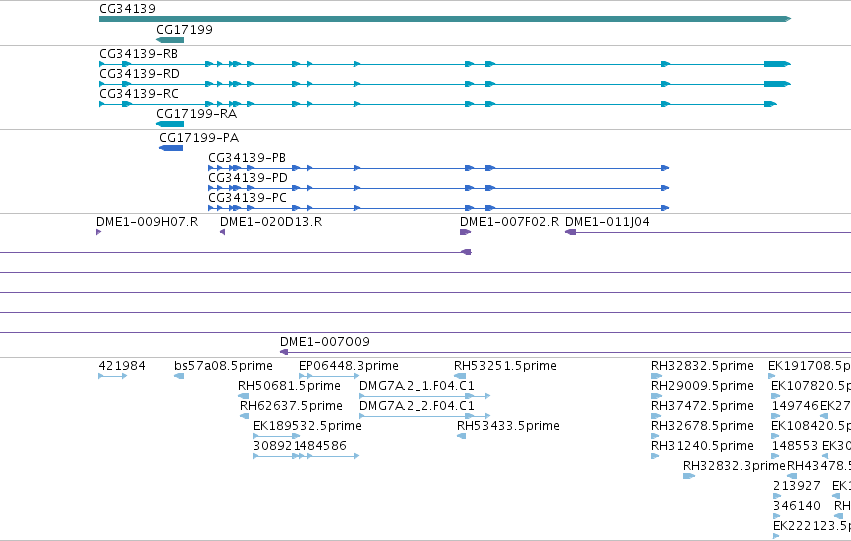Select the RH53251.5prime EST label
The image size is (851, 541).
(x=505, y=366)
